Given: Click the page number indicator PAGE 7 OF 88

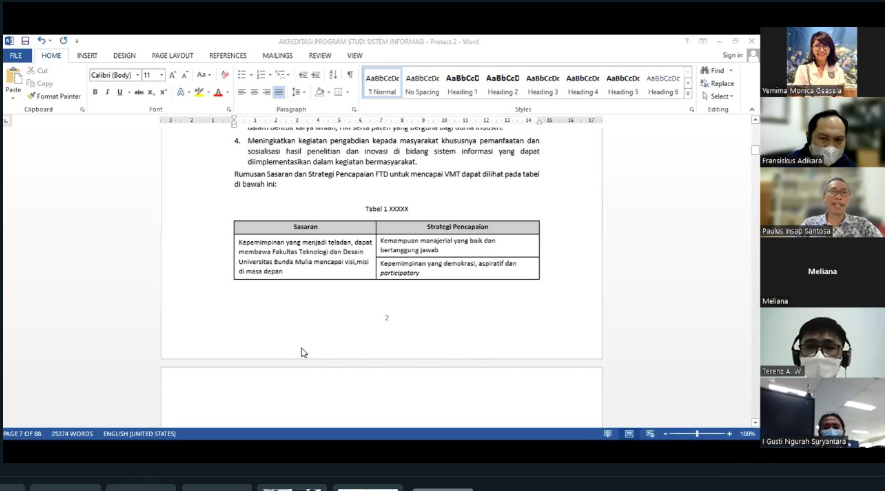Looking at the screenshot, I should pyautogui.click(x=23, y=433).
